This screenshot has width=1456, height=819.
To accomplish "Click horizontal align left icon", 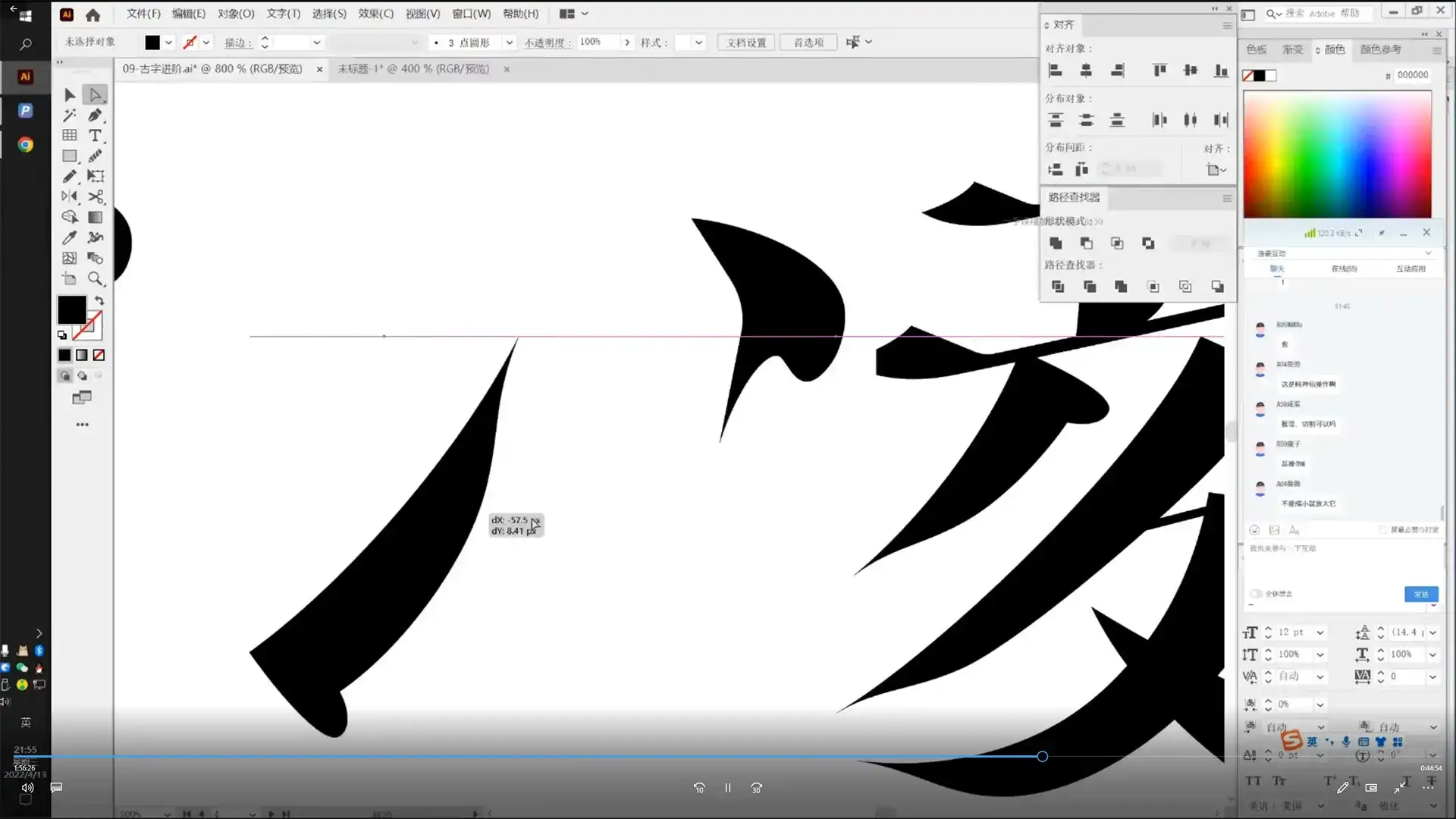I will click(x=1055, y=71).
